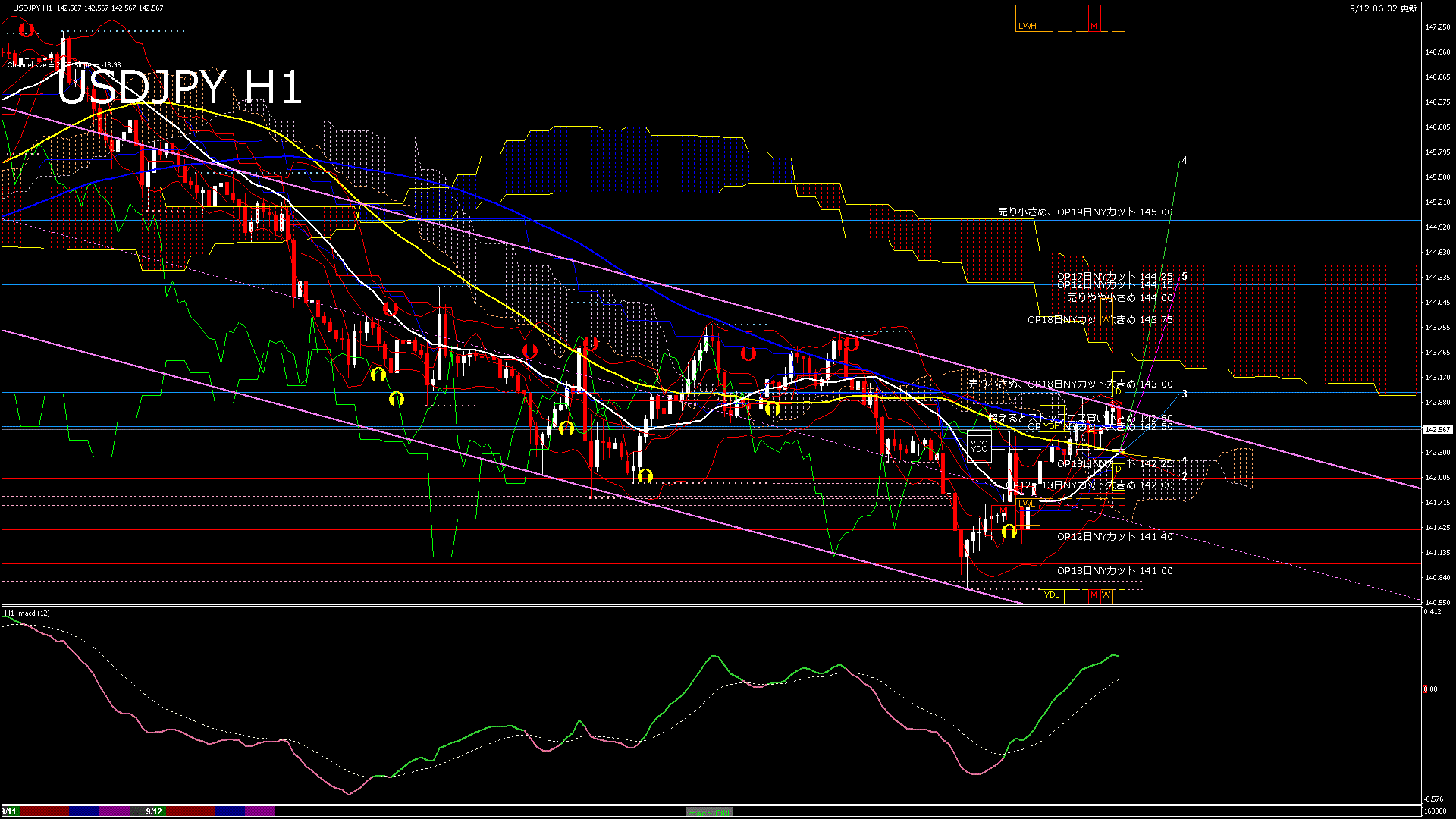1456x819 pixels.
Task: Click the 0.412 MACD scale value
Action: click(1432, 612)
